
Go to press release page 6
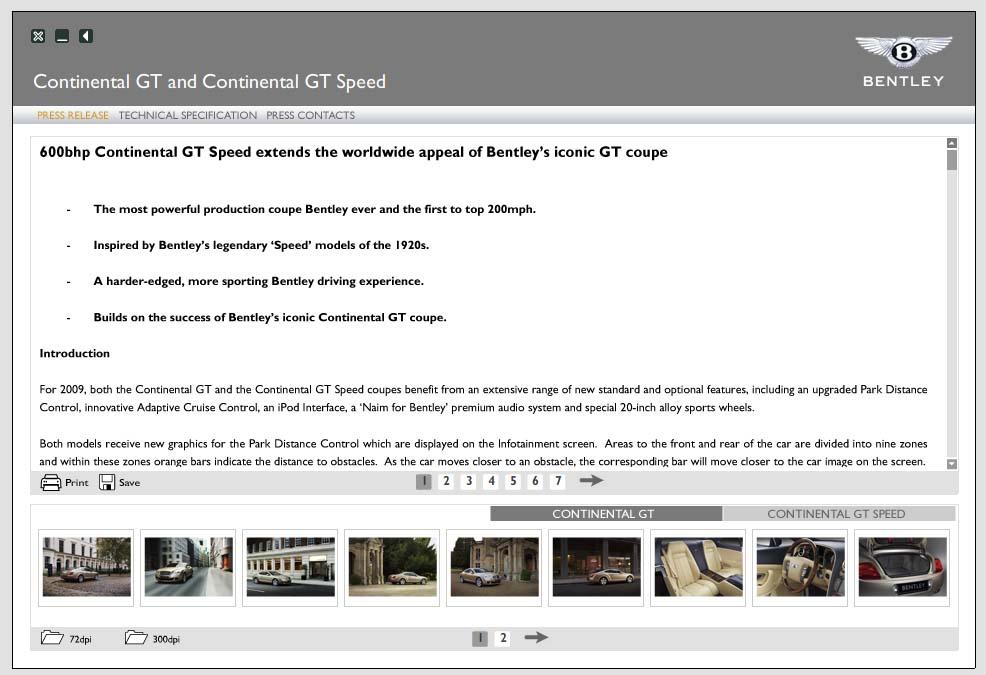535,481
